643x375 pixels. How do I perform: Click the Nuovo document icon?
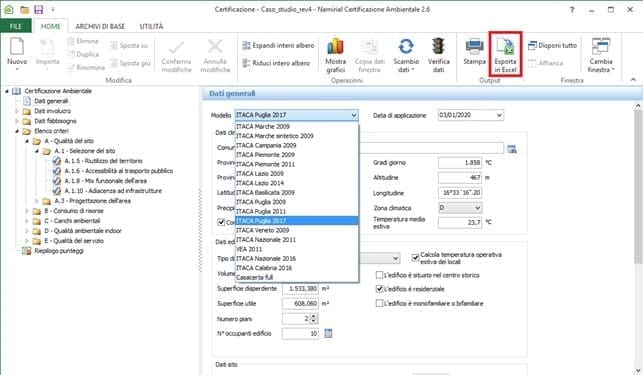tap(17, 46)
